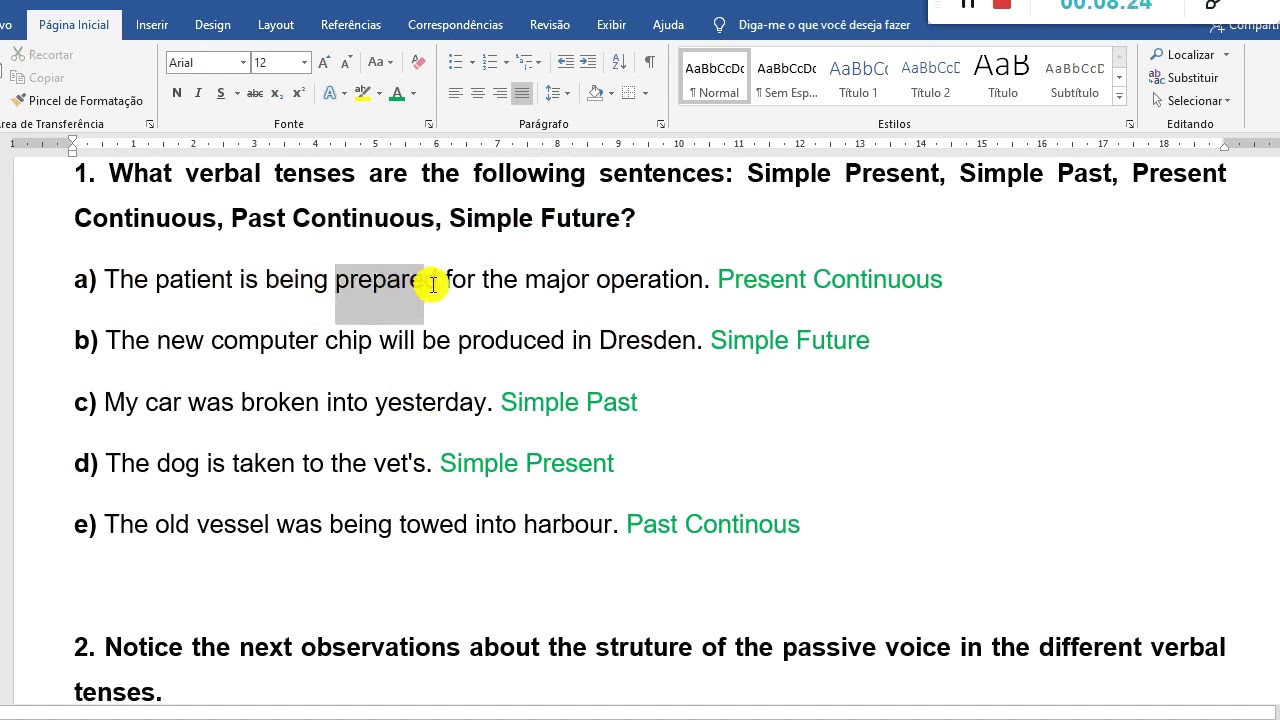This screenshot has width=1280, height=720.
Task: Click green text 'Past Continous'
Action: (713, 525)
